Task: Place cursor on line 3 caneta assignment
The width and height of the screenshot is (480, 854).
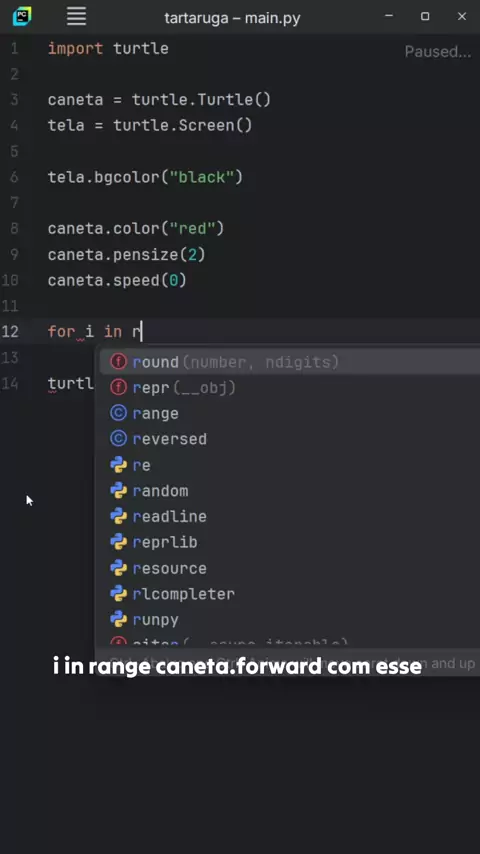Action: (x=159, y=100)
